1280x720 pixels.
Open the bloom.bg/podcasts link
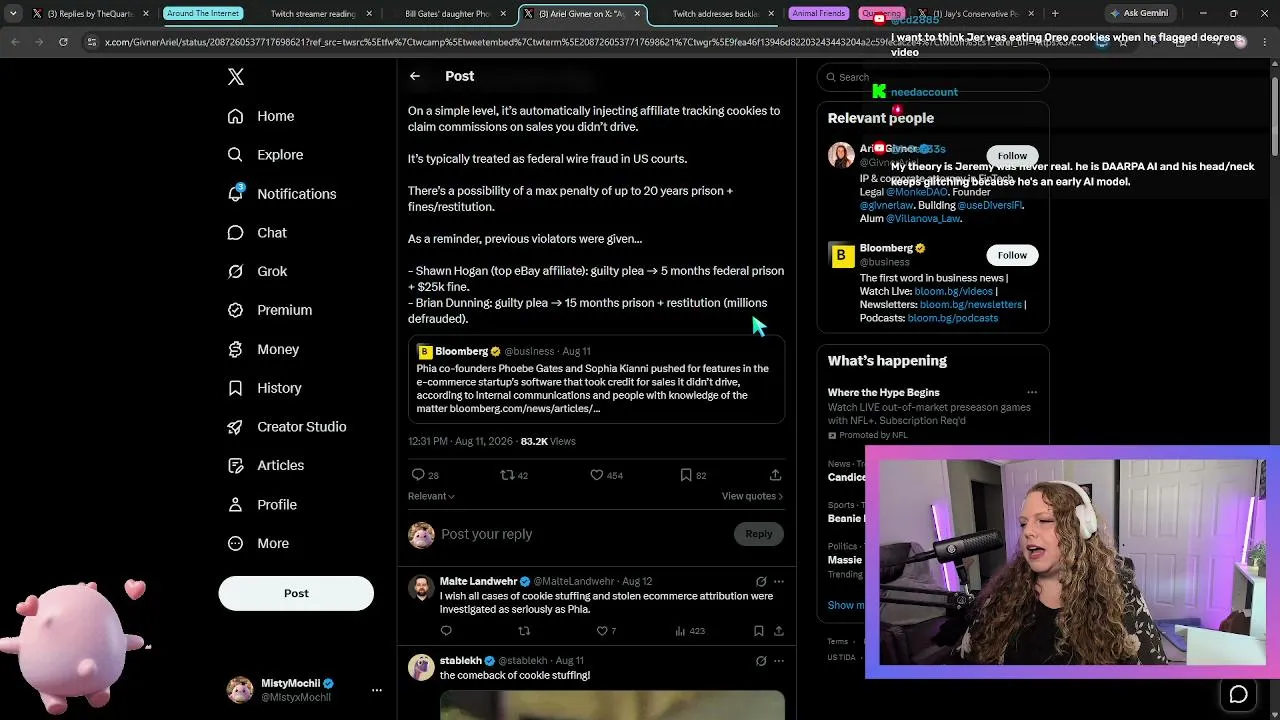click(952, 318)
